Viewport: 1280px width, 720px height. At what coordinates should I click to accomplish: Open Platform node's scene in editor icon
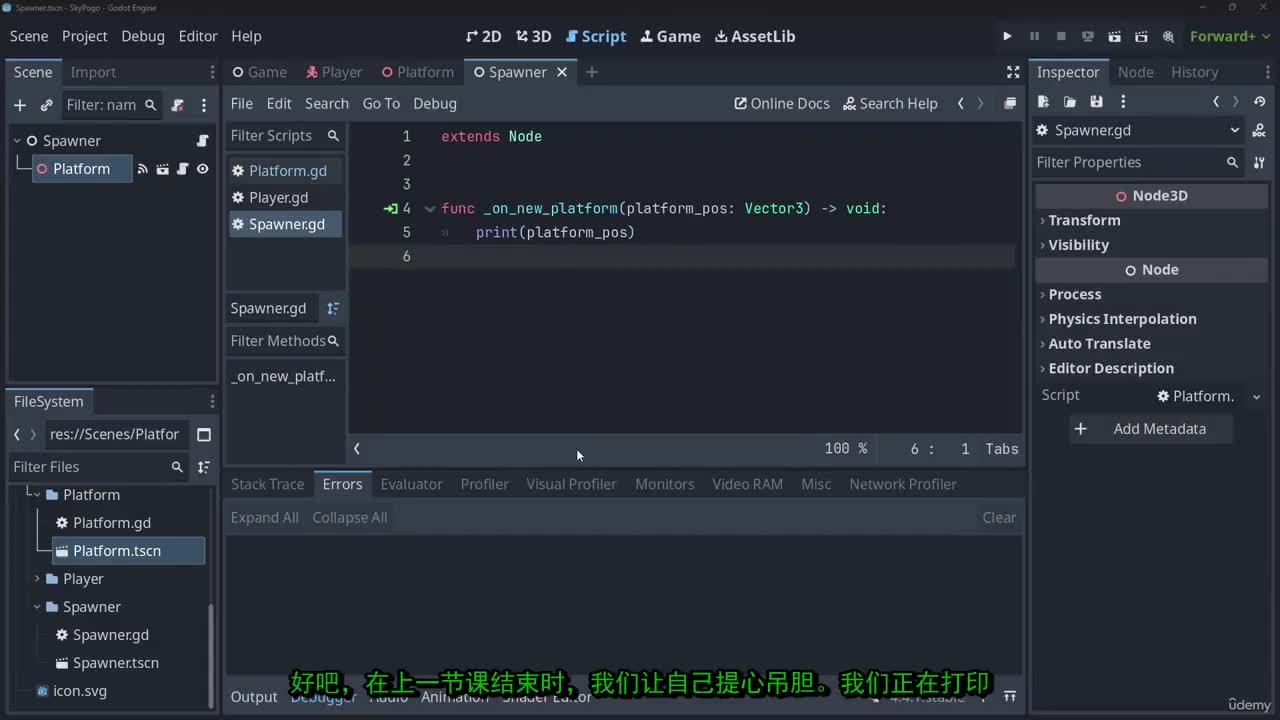pos(163,169)
